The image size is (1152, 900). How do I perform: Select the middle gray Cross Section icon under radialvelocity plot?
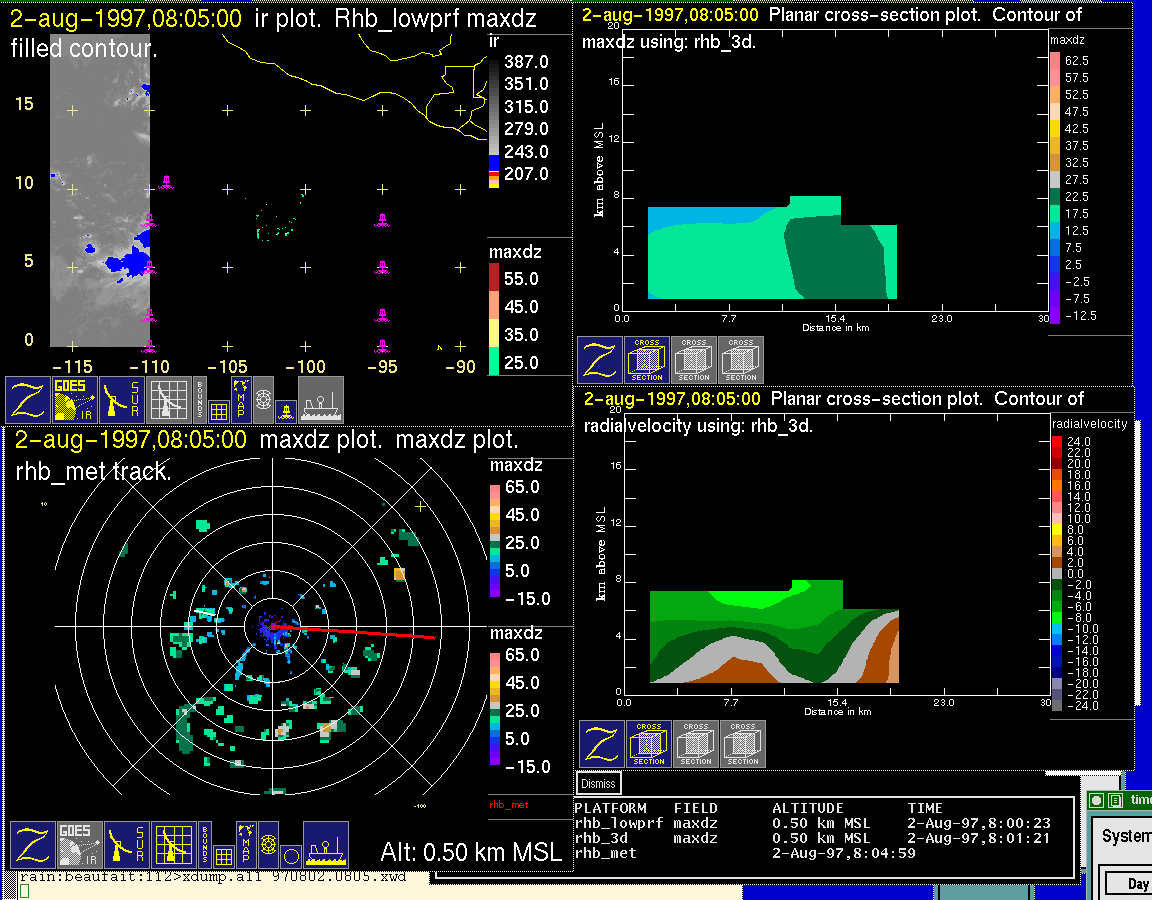pos(695,745)
